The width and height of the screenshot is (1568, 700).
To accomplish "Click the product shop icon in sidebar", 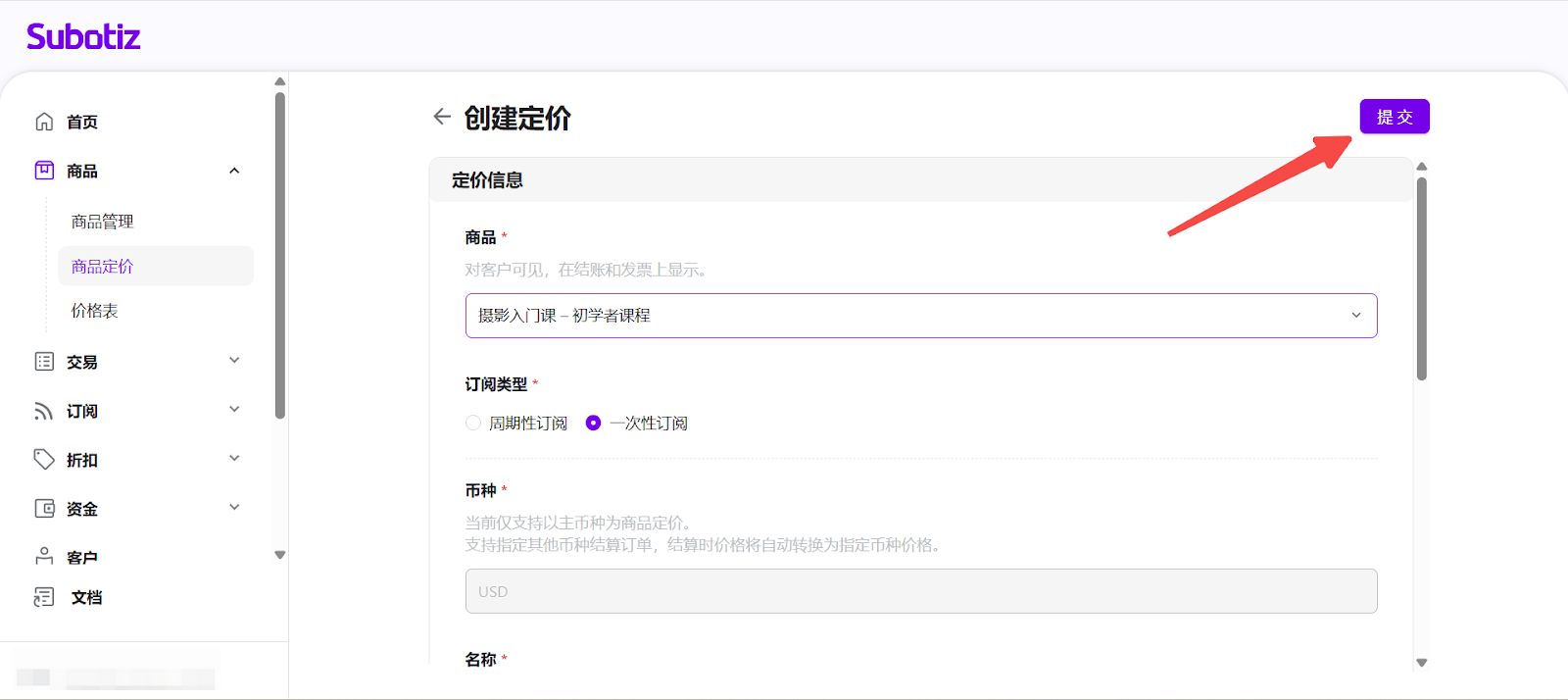I will click(44, 171).
